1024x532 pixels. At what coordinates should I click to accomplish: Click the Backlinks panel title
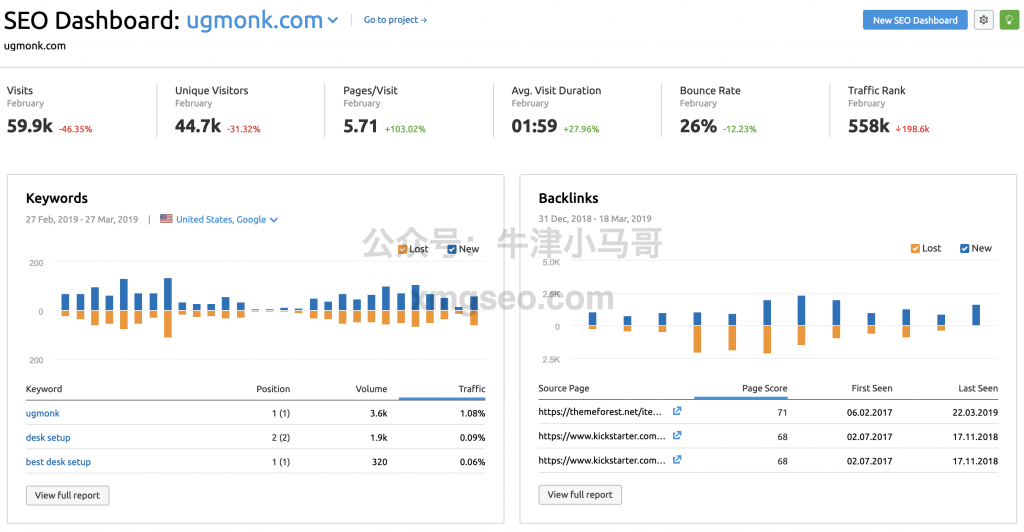(x=568, y=198)
